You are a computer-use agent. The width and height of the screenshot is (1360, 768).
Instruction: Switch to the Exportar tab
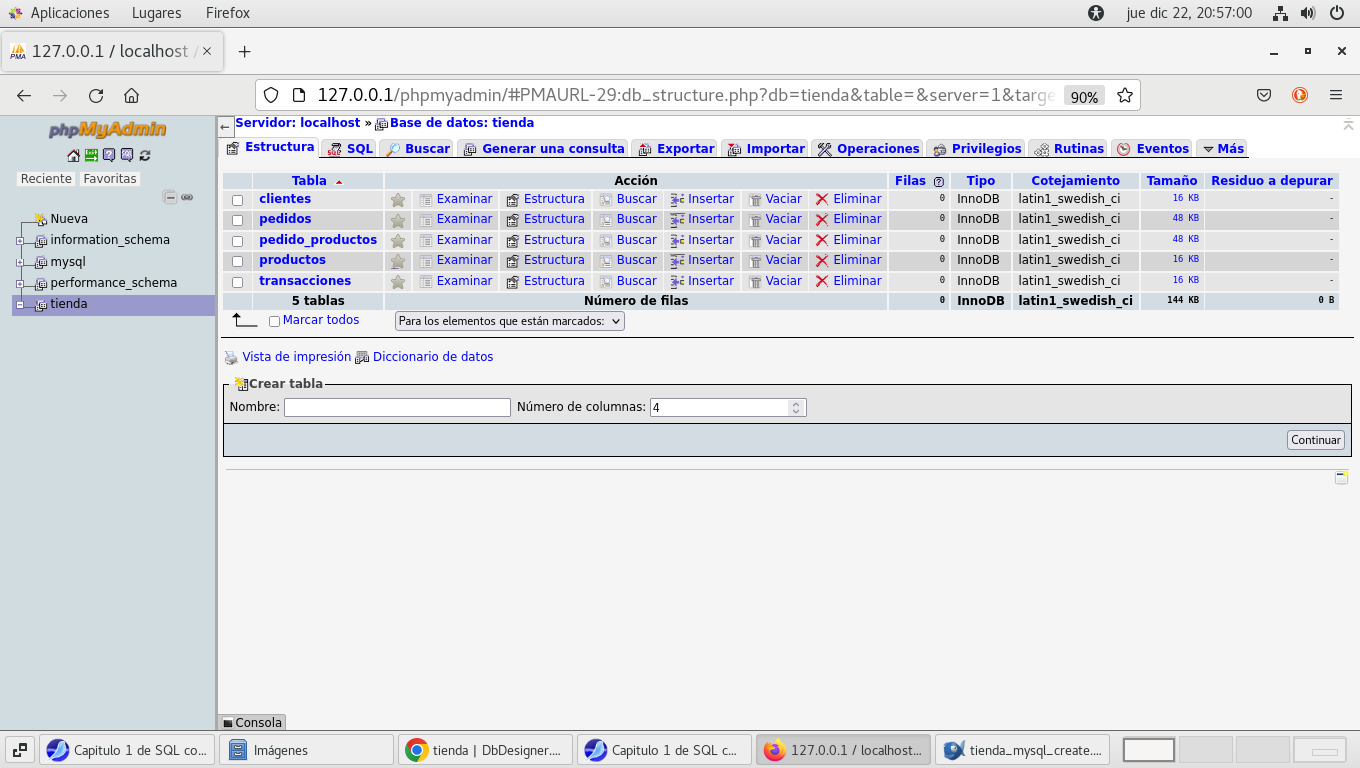point(675,149)
